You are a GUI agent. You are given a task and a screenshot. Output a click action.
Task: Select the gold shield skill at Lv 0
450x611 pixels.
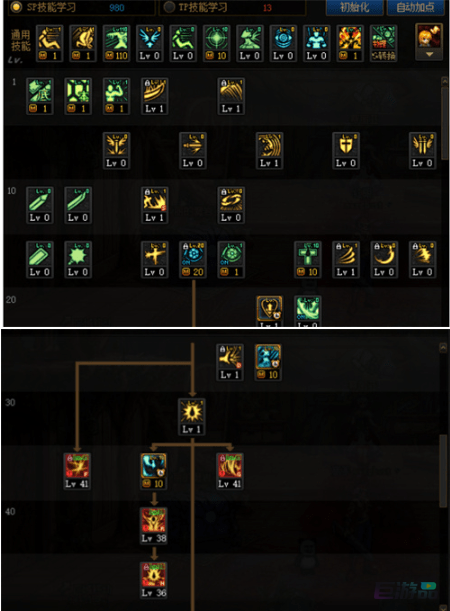point(346,150)
